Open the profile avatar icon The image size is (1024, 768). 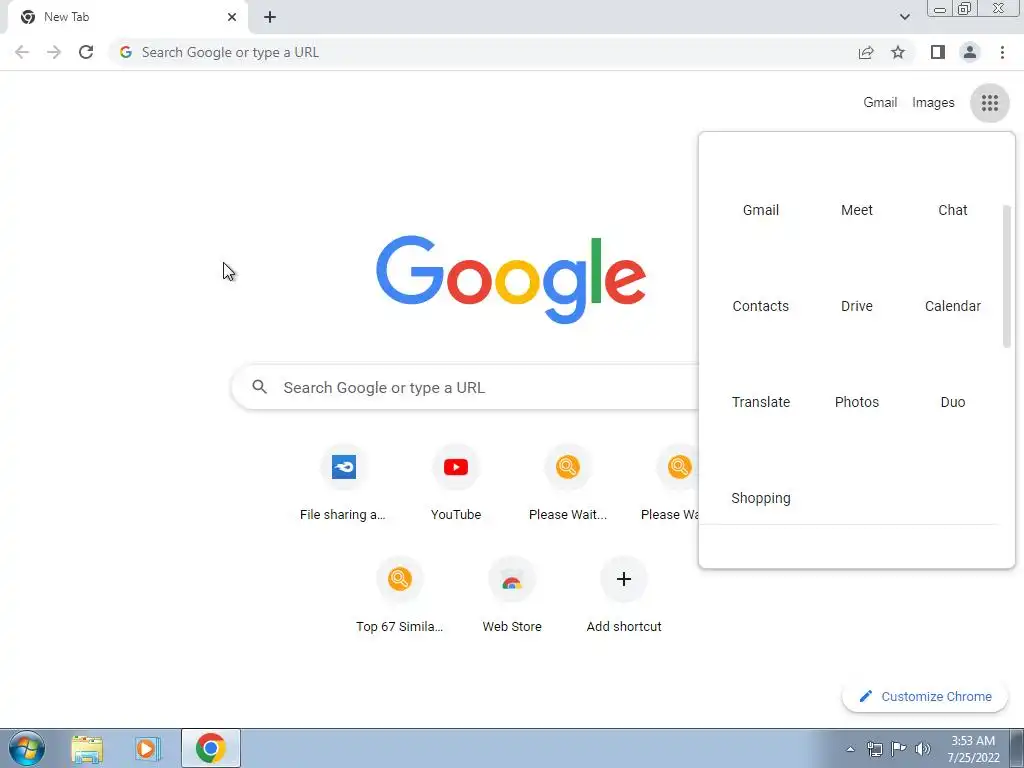(x=970, y=52)
